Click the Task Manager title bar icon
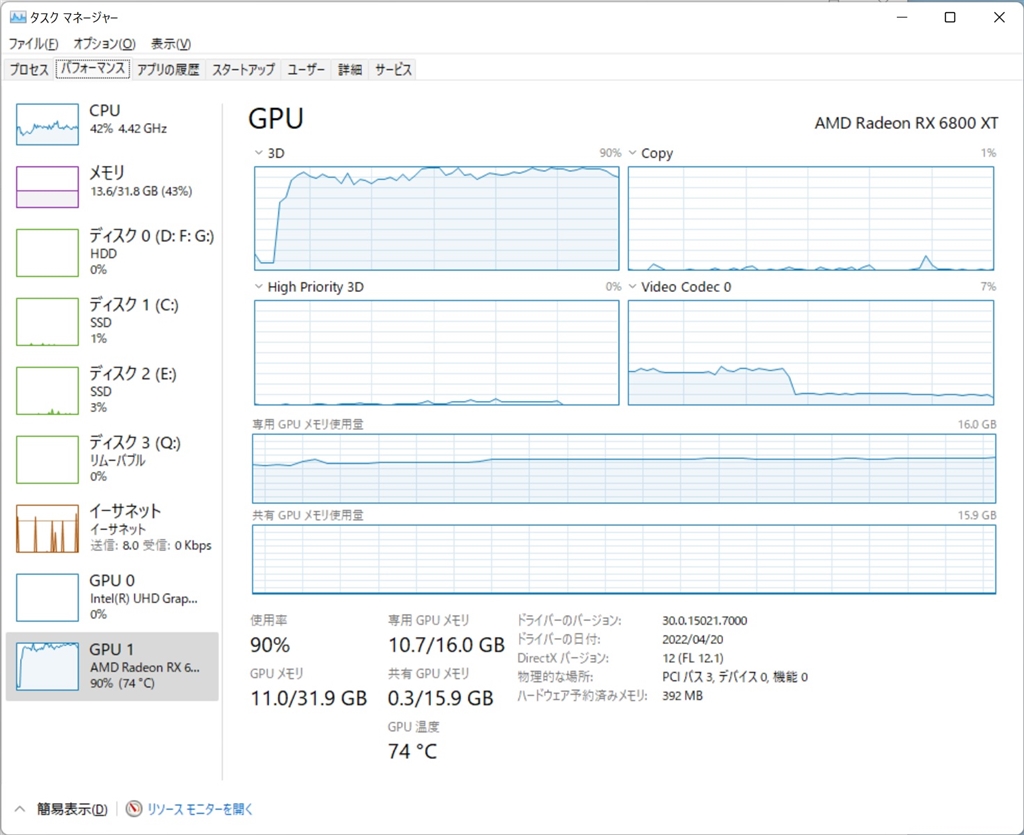This screenshot has height=835, width=1024. pyautogui.click(x=18, y=17)
